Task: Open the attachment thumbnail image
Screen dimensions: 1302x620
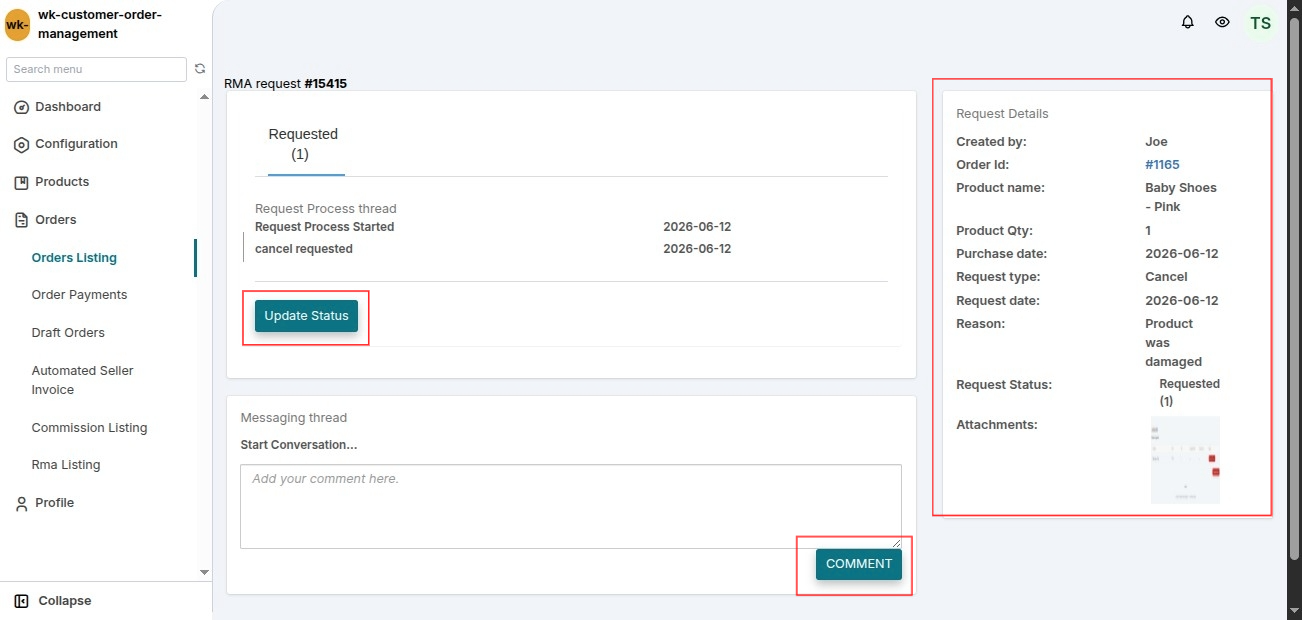Action: coord(1185,460)
